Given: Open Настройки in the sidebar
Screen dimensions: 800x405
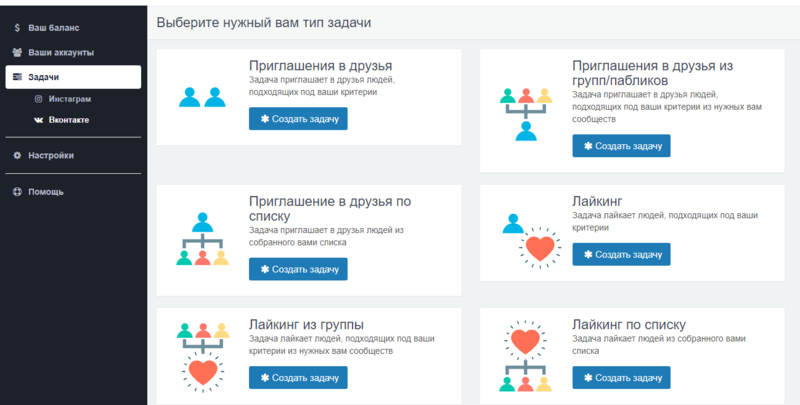Looking at the screenshot, I should [50, 155].
